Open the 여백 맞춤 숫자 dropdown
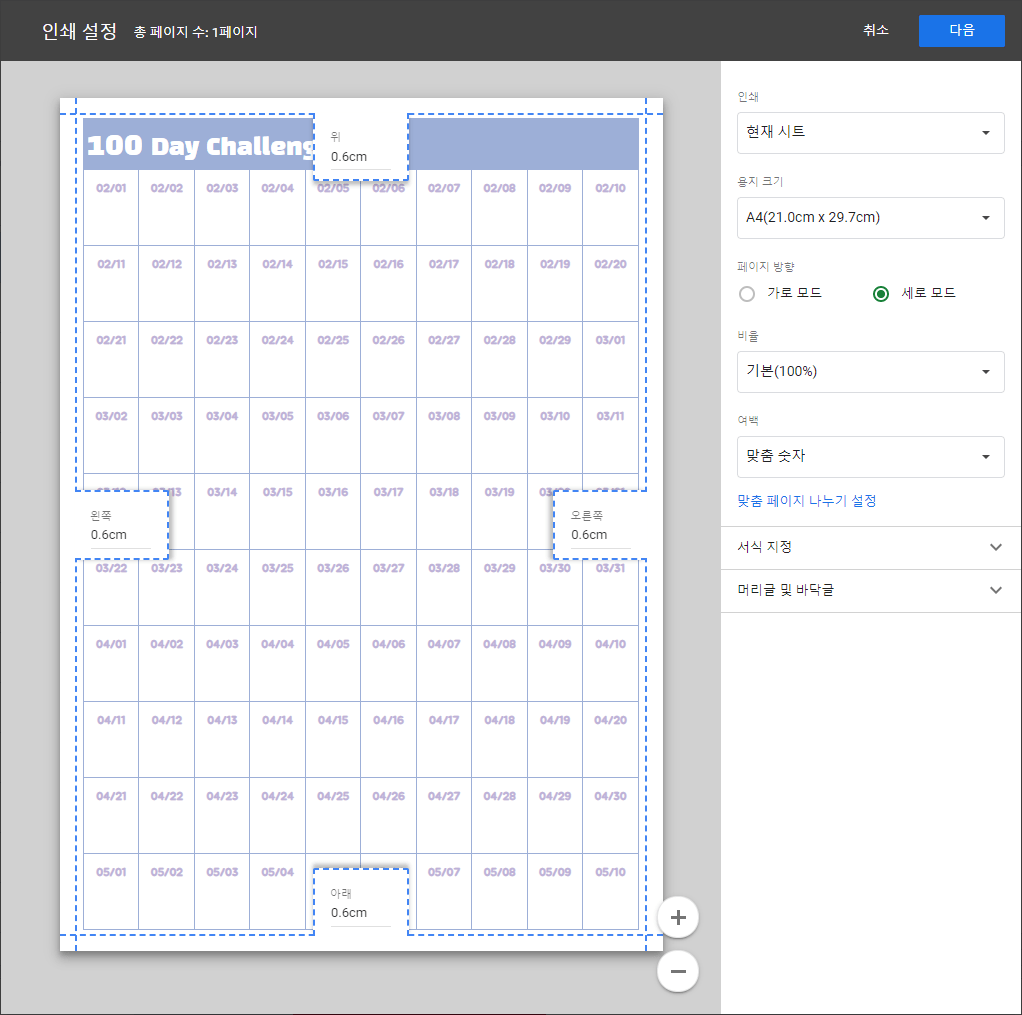Screen dimensions: 1022x1015 click(870, 457)
